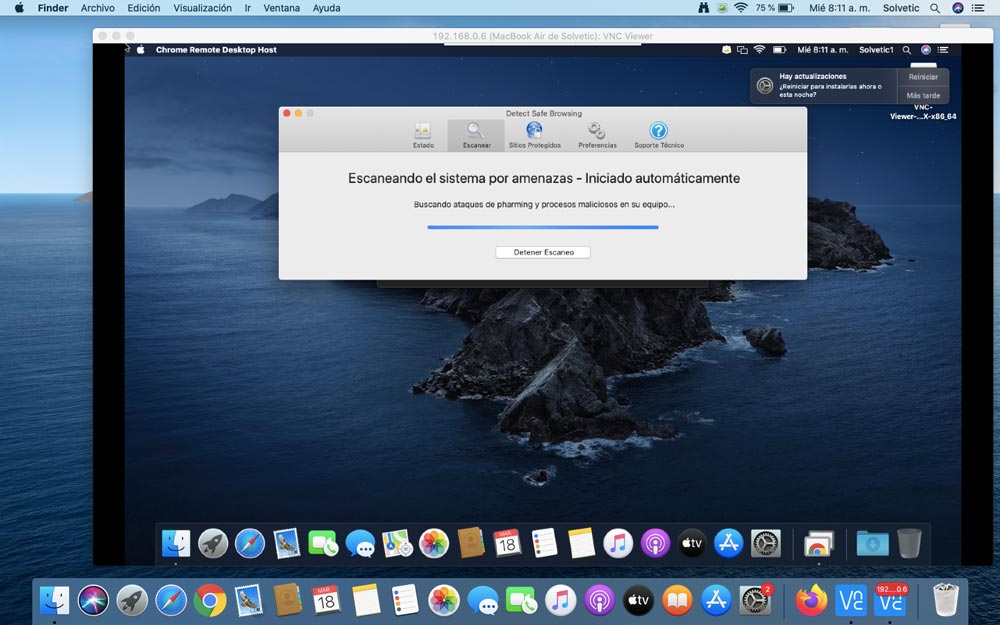Click the Hay actualizaciones notification gear icon
This screenshot has height=625, width=1000.
[x=765, y=85]
